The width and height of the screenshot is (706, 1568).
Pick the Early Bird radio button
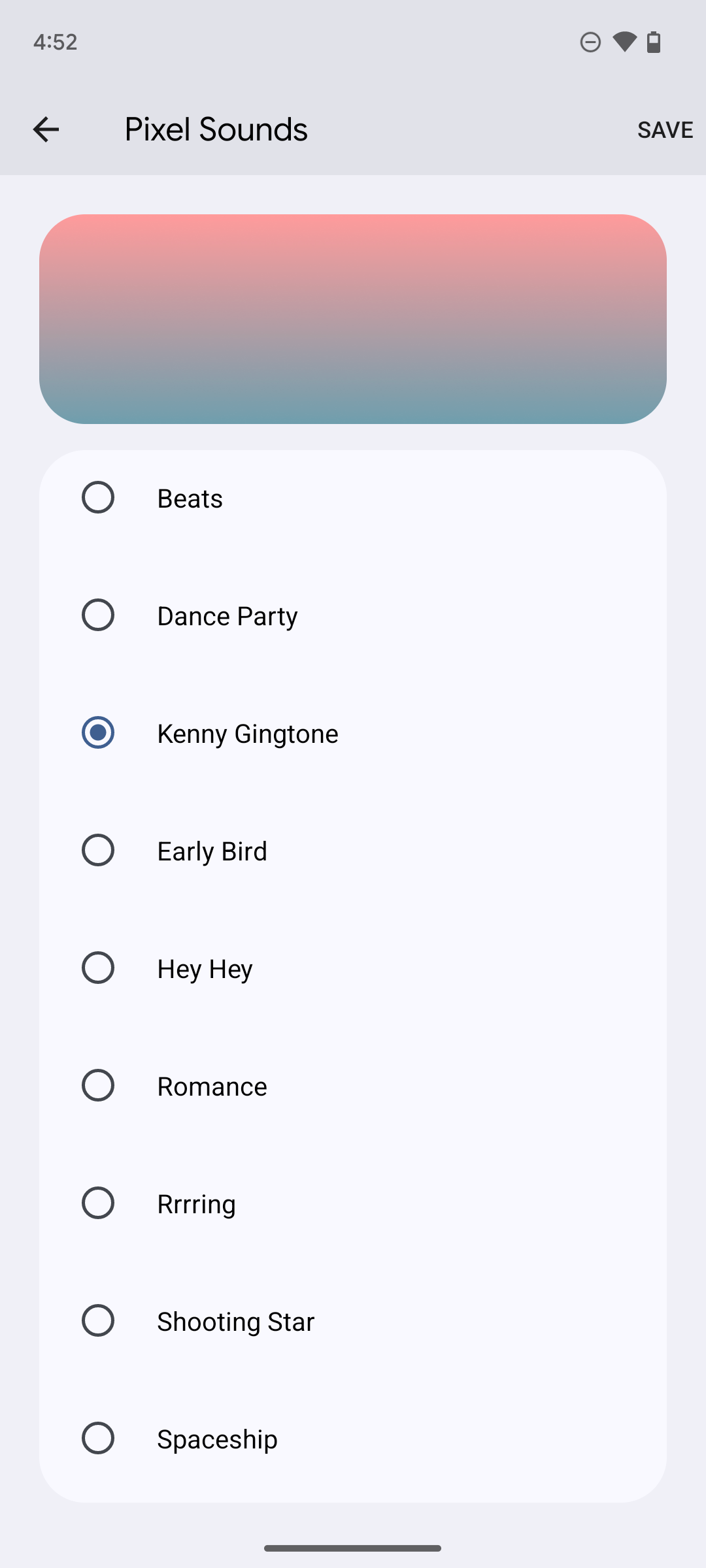98,851
